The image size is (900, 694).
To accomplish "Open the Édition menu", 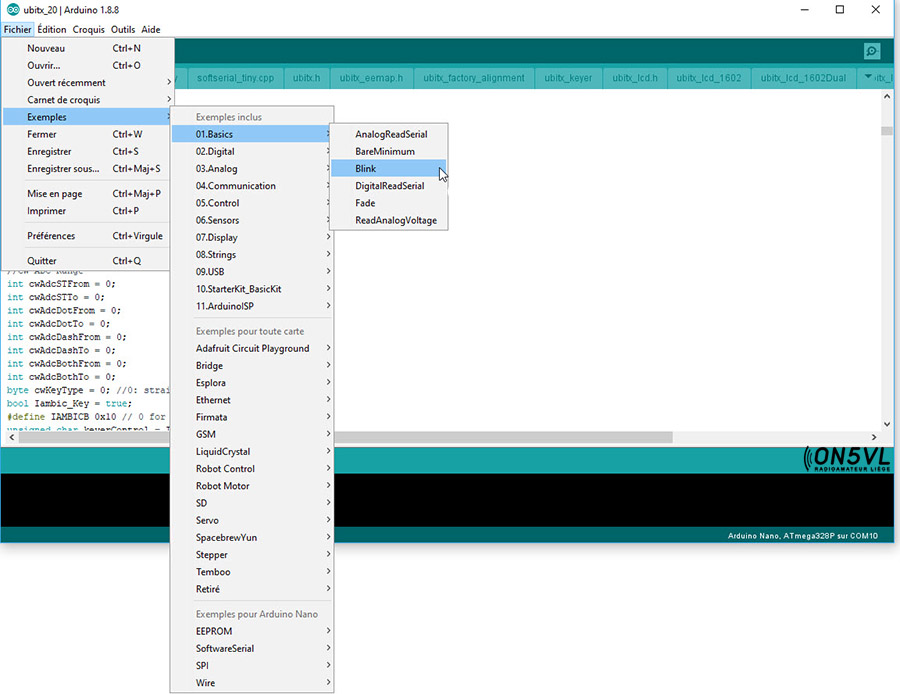I will (x=52, y=29).
